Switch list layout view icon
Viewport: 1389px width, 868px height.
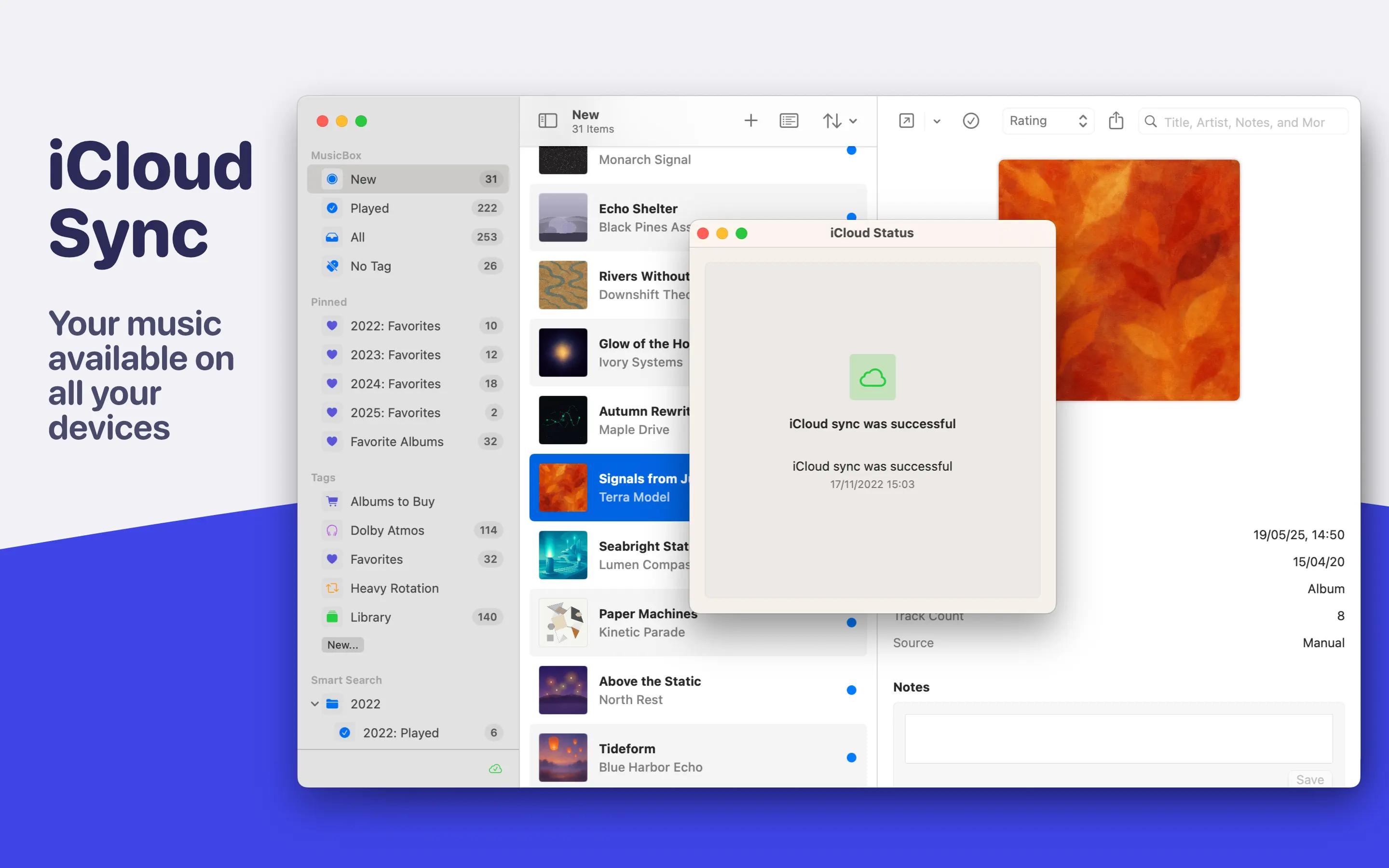click(789, 121)
